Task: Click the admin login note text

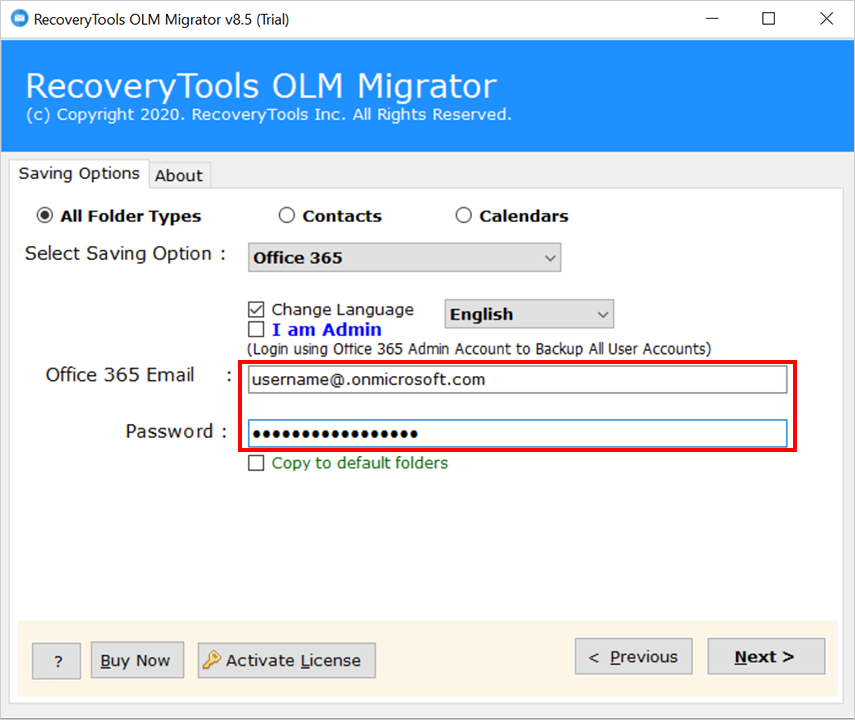Action: tap(479, 349)
